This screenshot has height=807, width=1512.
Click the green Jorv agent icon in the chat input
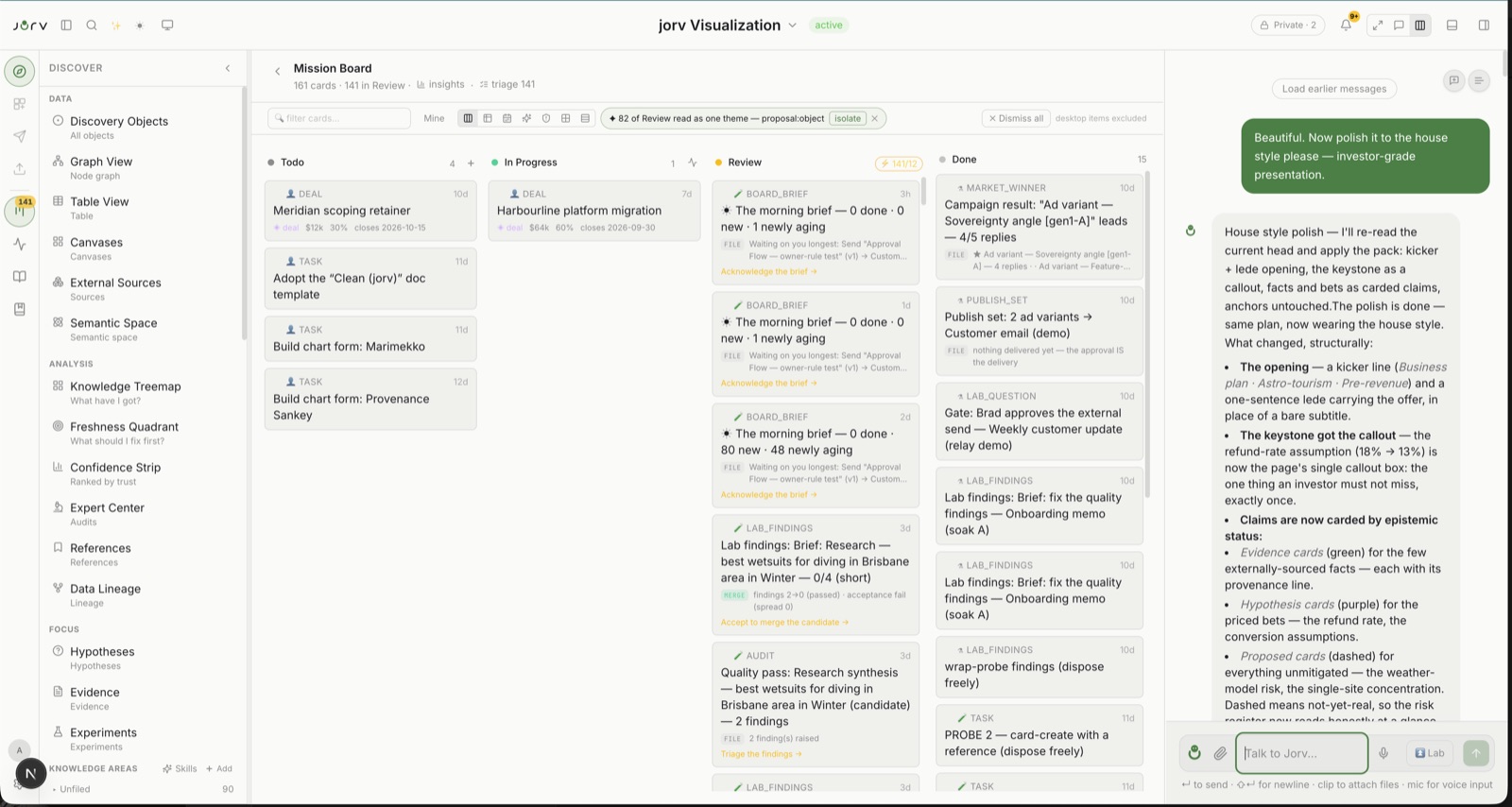(x=1194, y=753)
